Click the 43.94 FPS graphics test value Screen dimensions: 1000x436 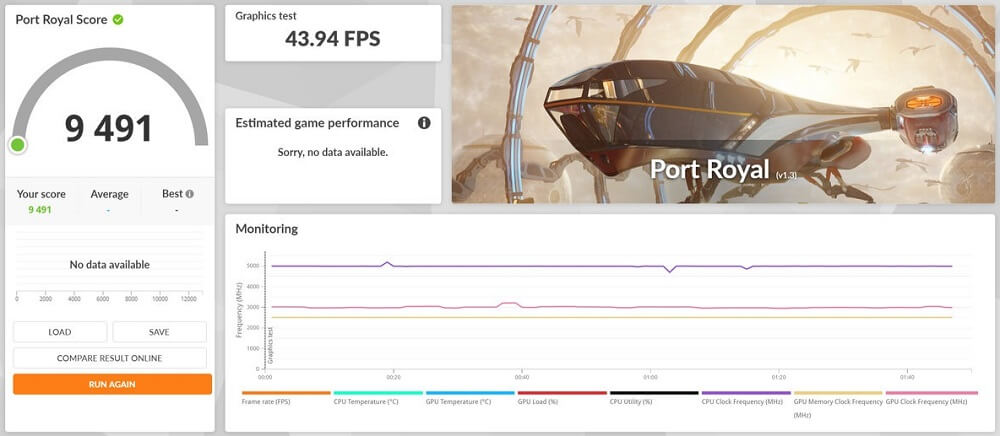click(332, 39)
